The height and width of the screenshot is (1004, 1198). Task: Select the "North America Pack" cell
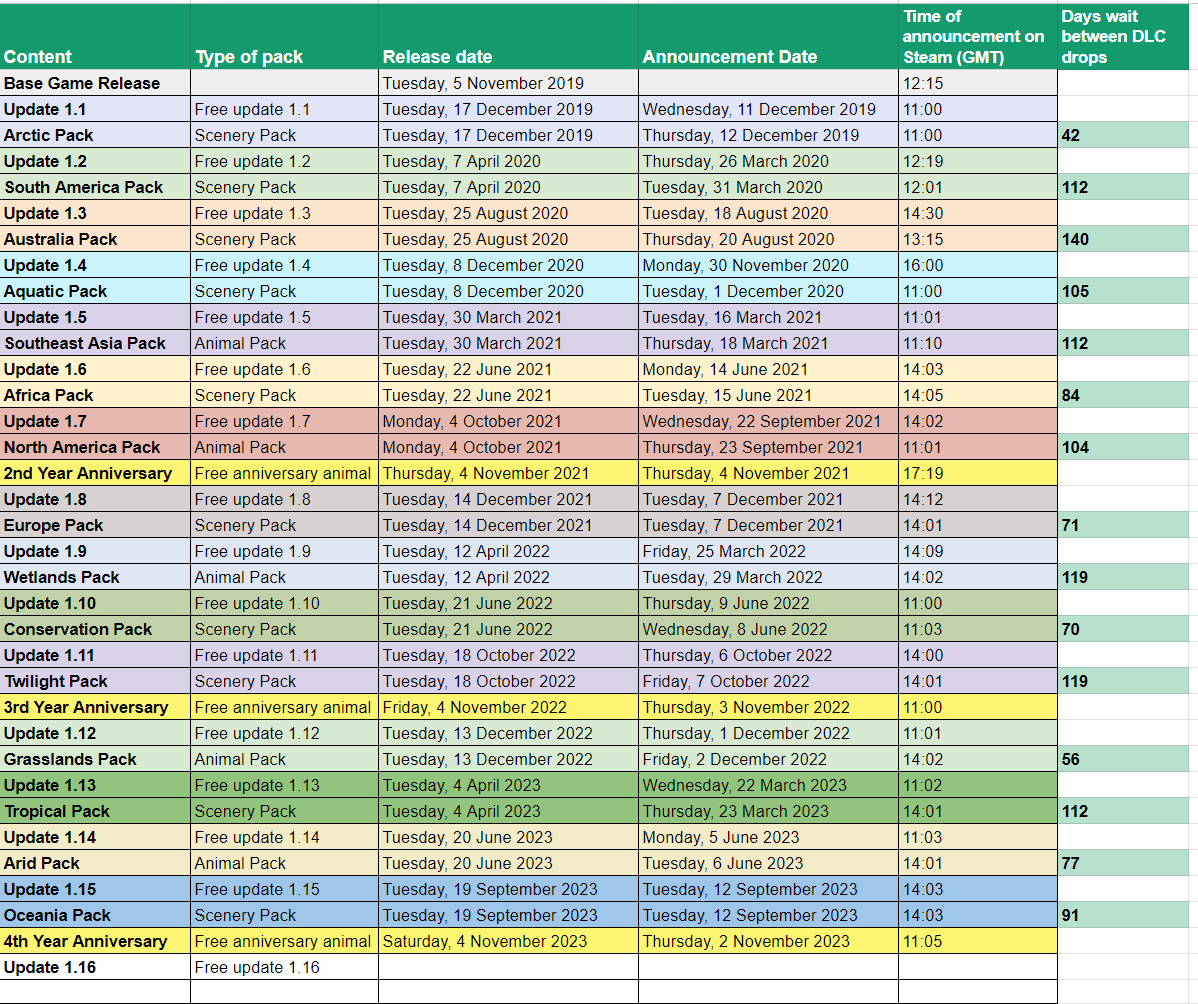coord(95,447)
